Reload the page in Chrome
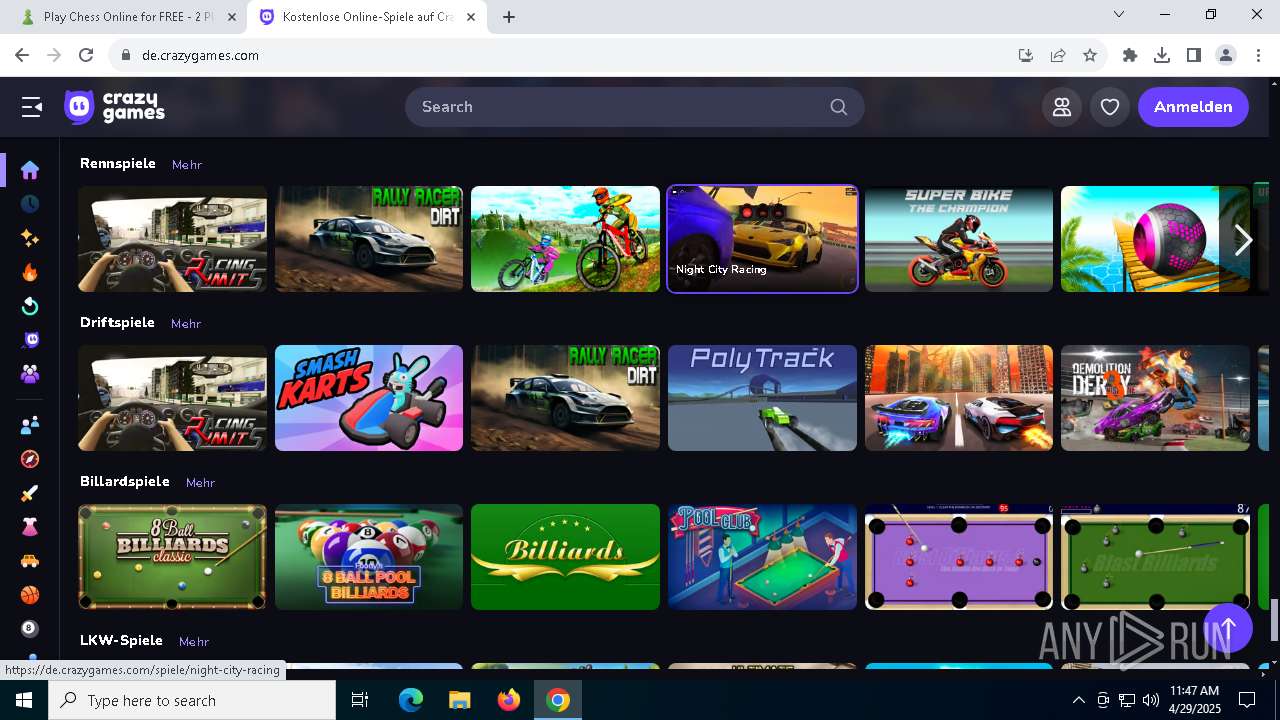 [86, 56]
